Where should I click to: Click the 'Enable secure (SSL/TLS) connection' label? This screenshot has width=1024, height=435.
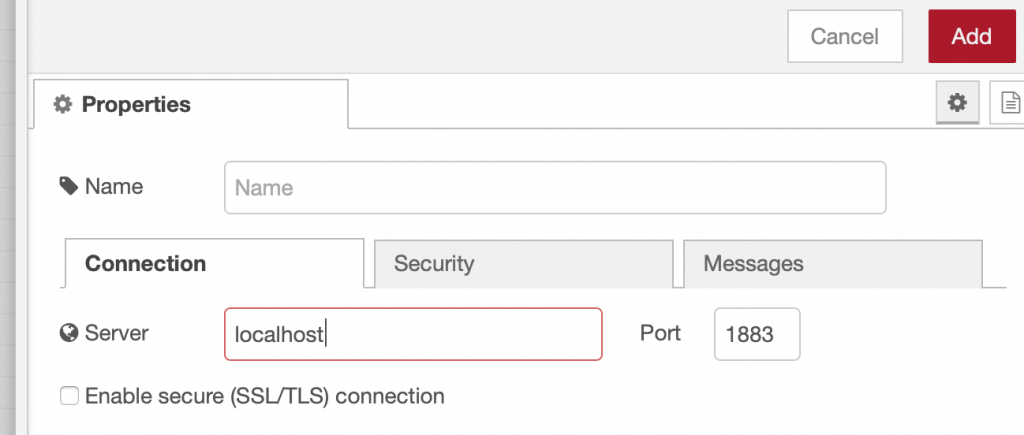264,396
